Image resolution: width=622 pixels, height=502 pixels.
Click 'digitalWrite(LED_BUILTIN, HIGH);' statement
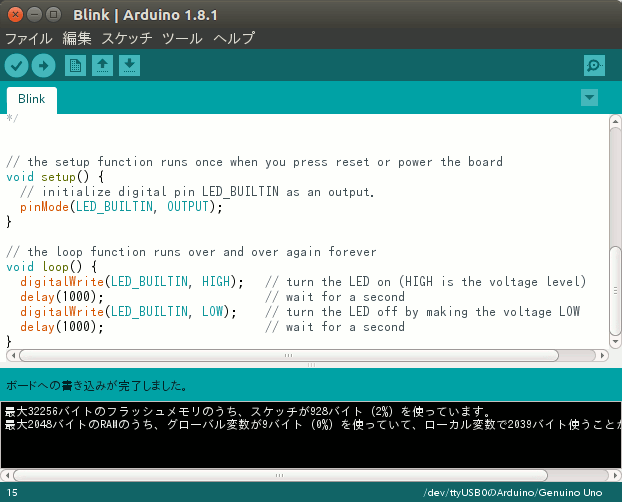[132, 281]
